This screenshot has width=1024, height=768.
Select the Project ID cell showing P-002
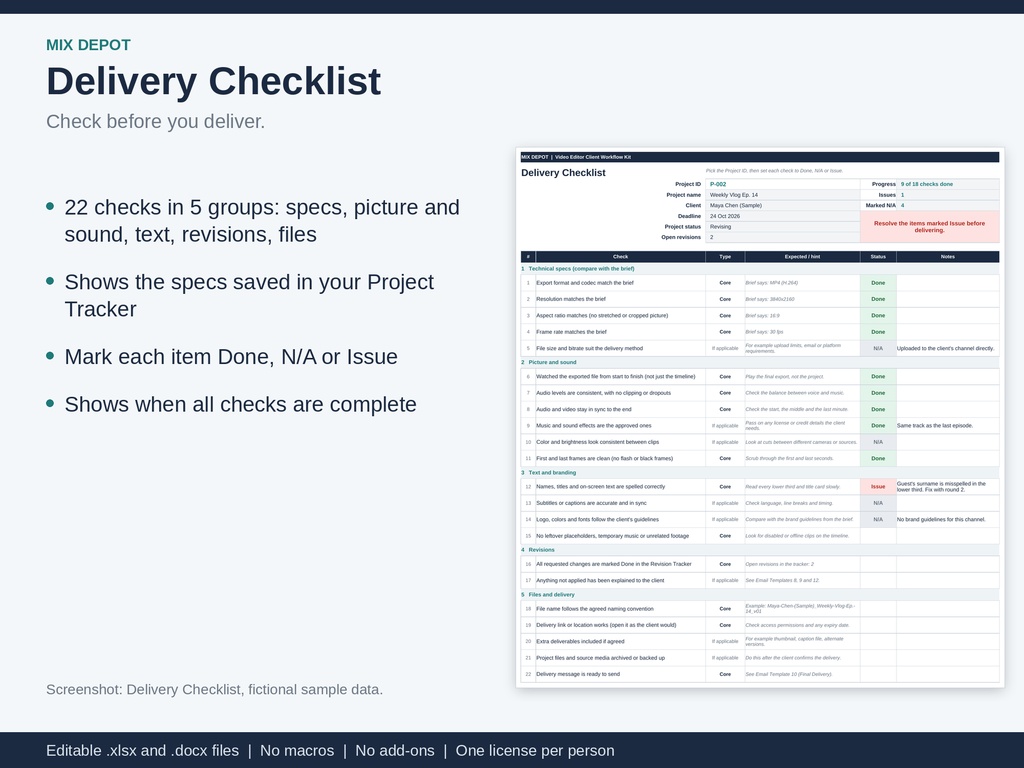pyautogui.click(x=782, y=184)
